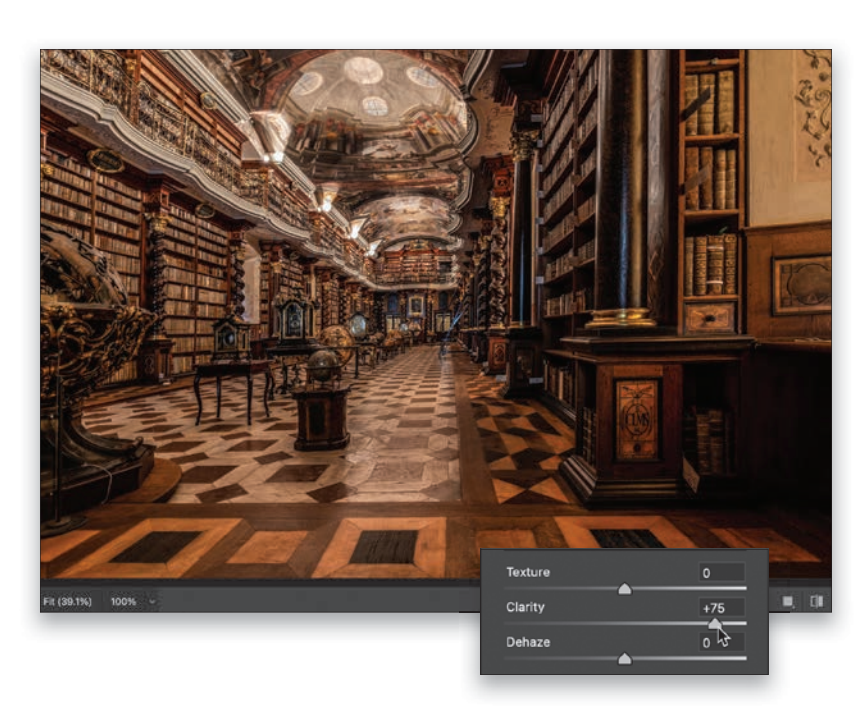862x714 pixels.
Task: Click the Dehaze label
Action: click(x=528, y=642)
